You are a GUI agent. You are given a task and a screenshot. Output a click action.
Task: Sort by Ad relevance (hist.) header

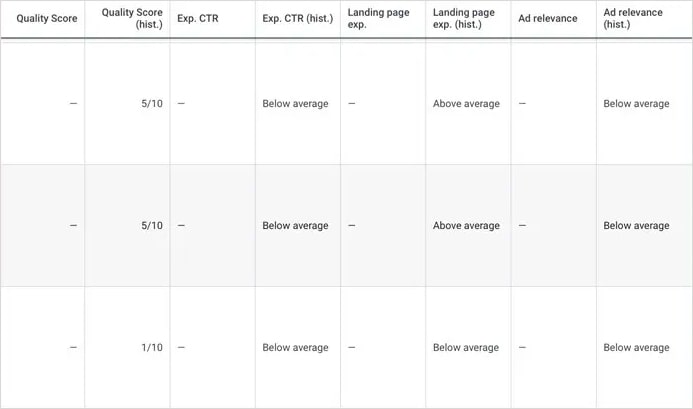(633, 18)
